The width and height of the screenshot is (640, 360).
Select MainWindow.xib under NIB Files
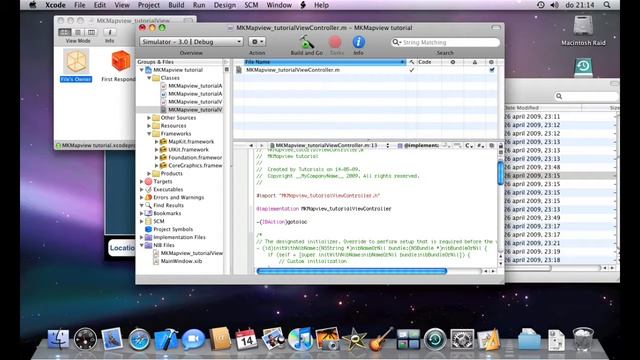[x=181, y=261]
